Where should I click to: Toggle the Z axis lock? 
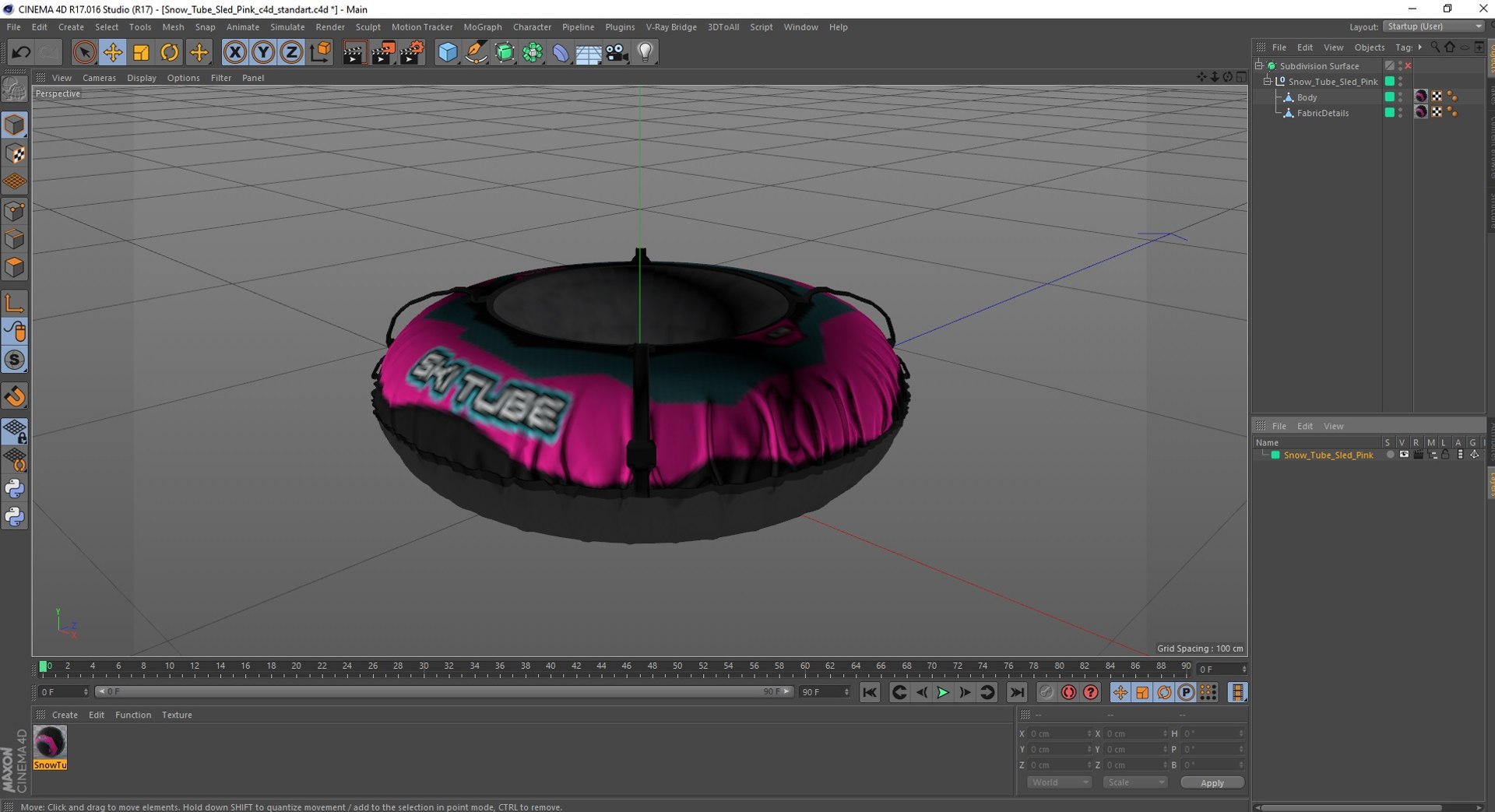pos(291,52)
